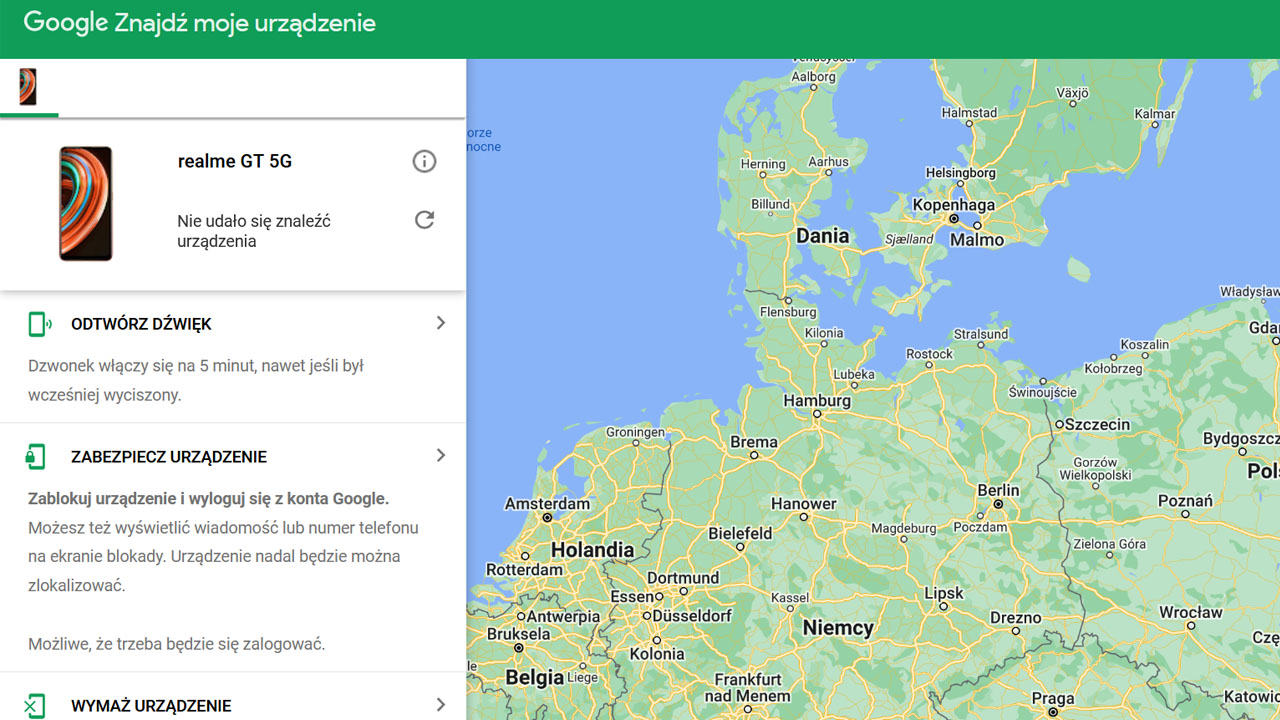The height and width of the screenshot is (720, 1280).
Task: Click Hamburg city marker on map
Action: point(817,413)
